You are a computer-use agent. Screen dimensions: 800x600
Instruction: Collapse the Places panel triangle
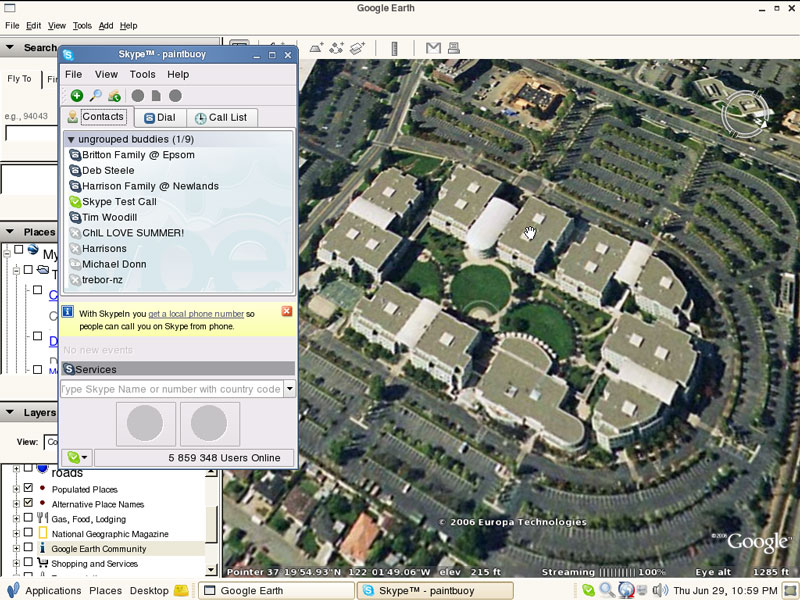point(10,232)
